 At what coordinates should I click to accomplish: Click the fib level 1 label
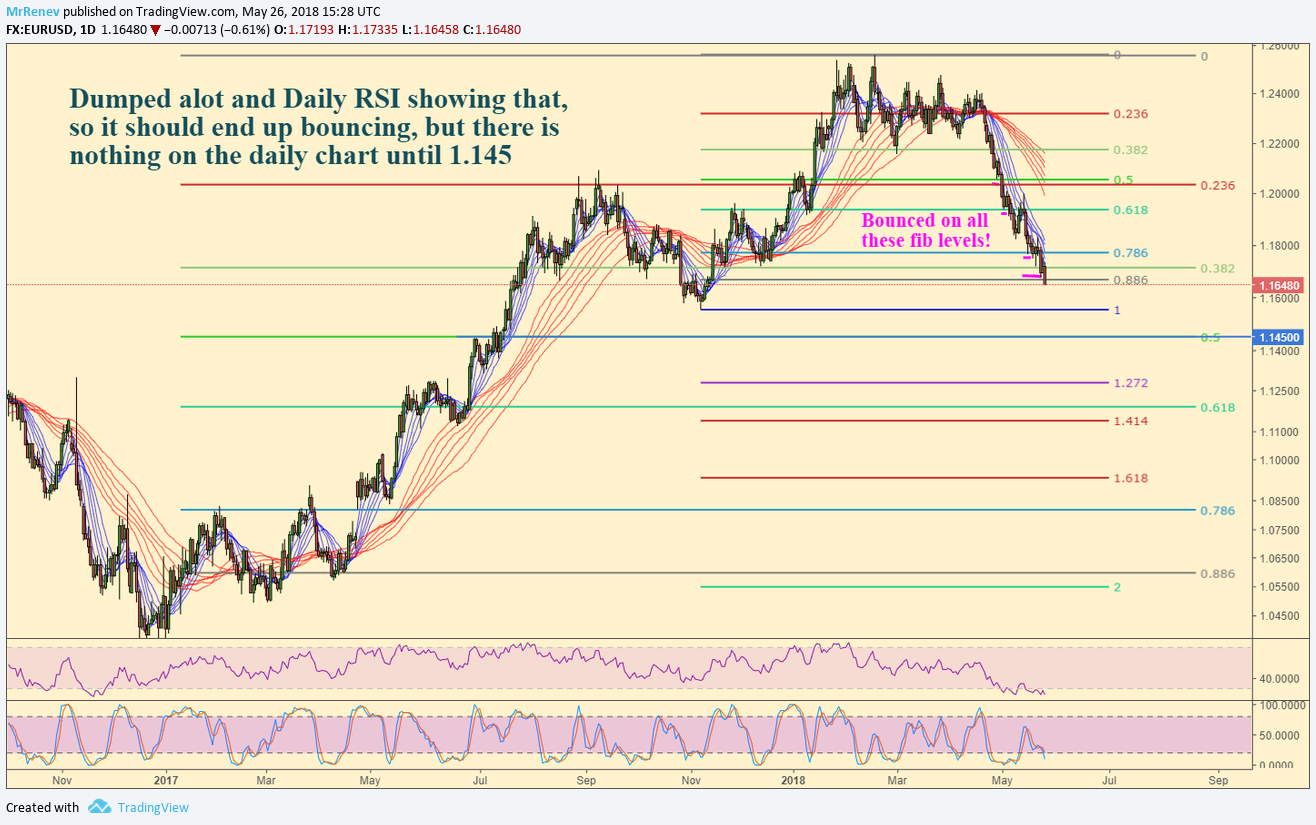[1117, 311]
